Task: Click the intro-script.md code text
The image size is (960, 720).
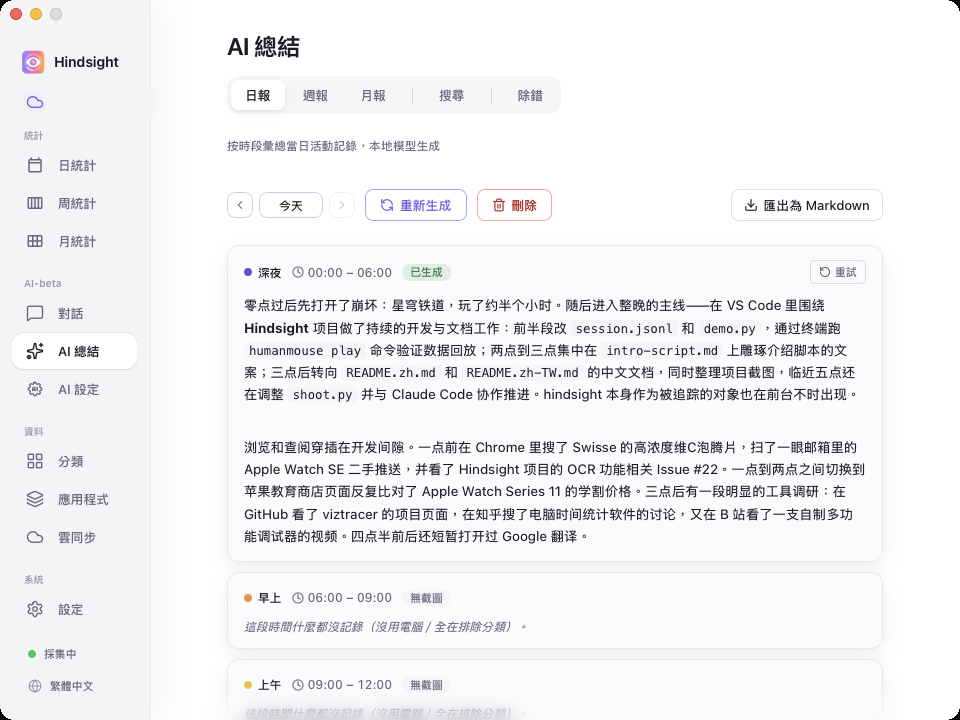Action: tap(661, 351)
